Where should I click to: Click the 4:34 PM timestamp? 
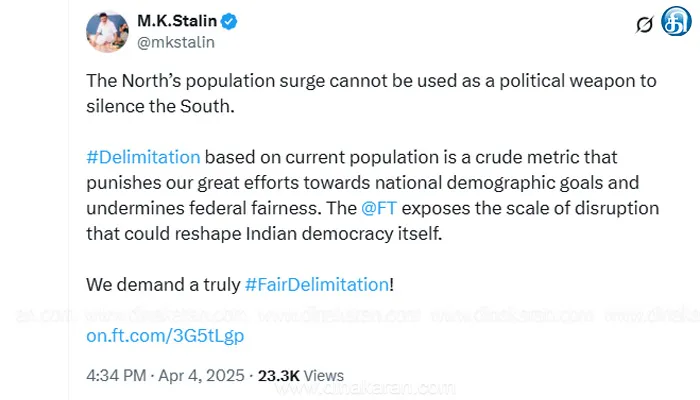(x=116, y=376)
